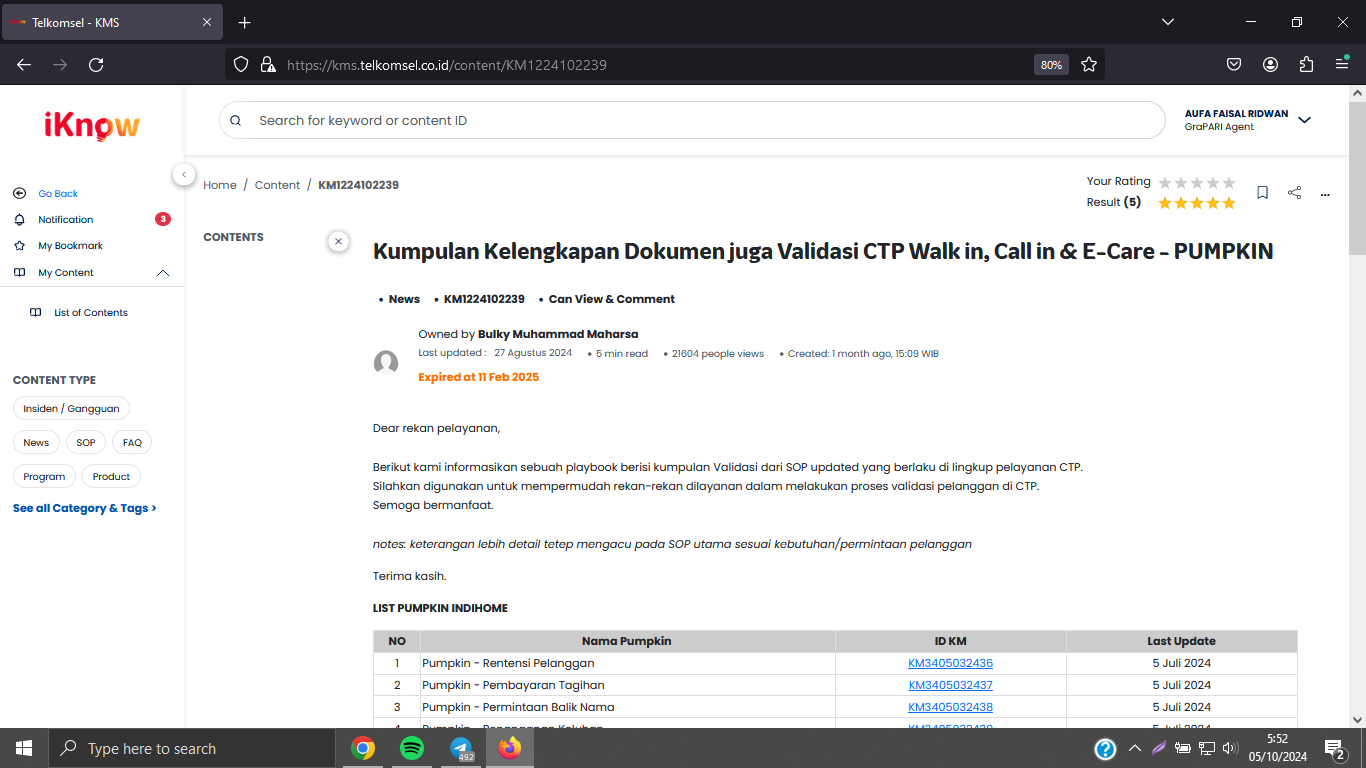Click the browser back arrow

tap(24, 64)
